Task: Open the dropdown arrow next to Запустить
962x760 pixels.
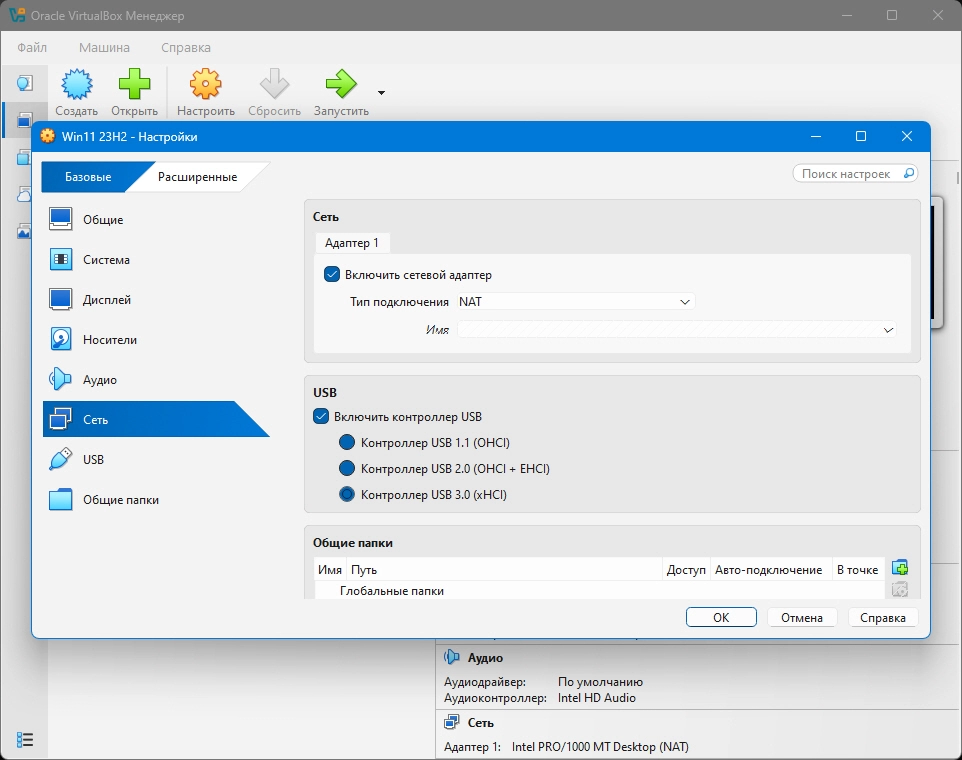Action: [381, 93]
